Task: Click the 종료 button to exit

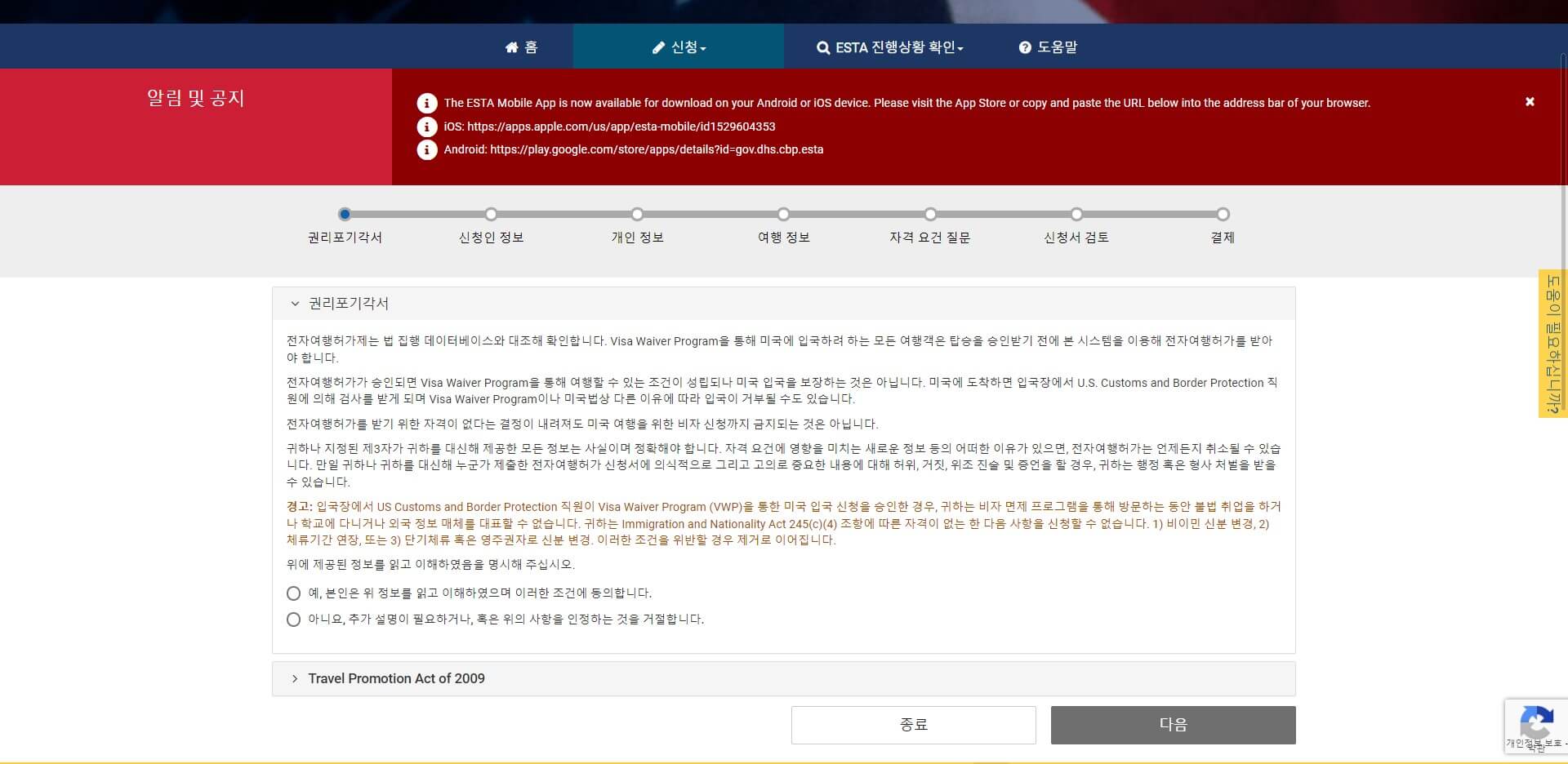Action: [913, 725]
